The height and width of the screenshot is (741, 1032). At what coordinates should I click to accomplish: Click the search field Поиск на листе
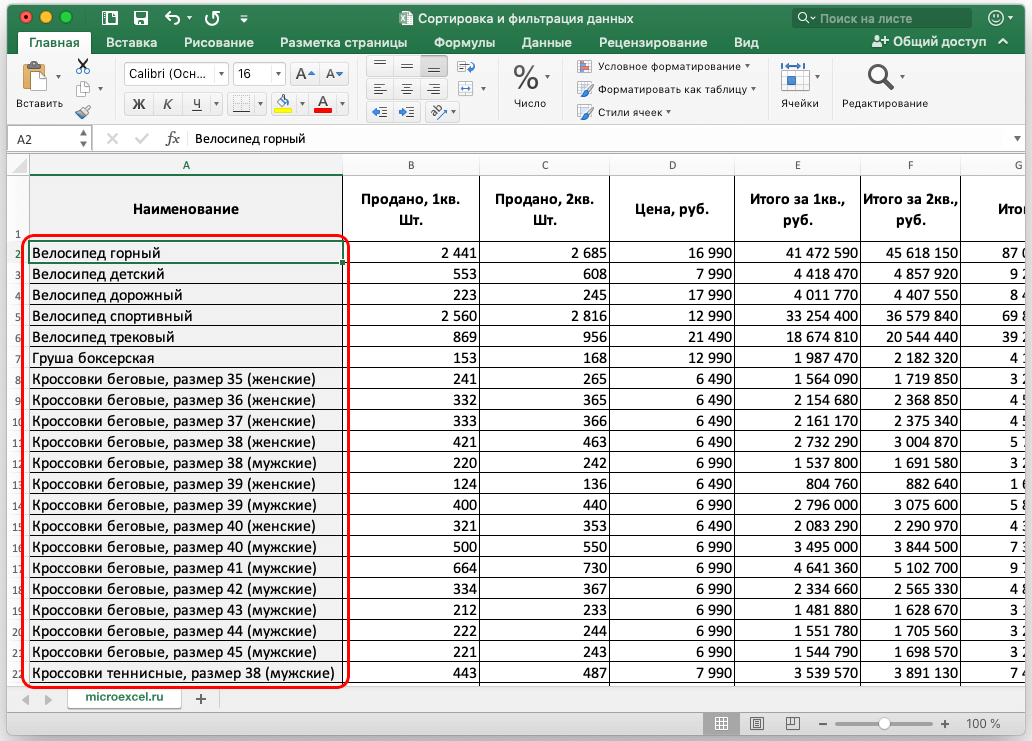[880, 18]
